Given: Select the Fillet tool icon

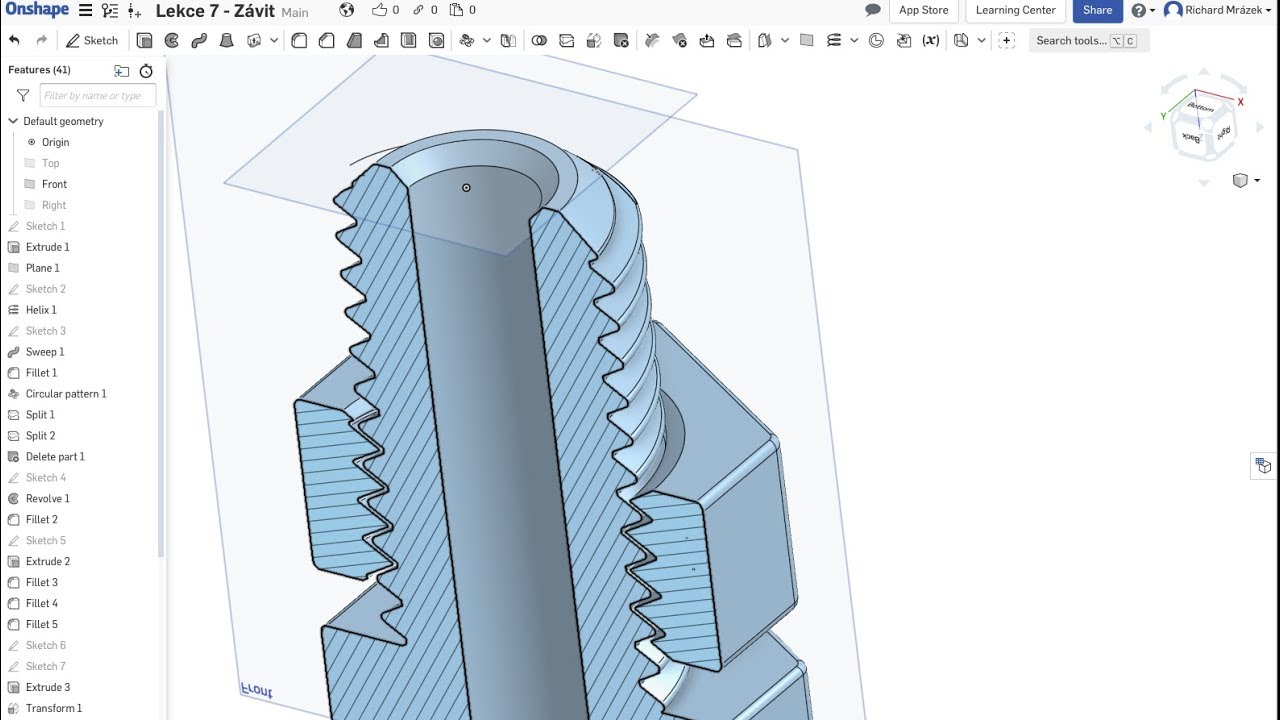Looking at the screenshot, I should coord(299,41).
